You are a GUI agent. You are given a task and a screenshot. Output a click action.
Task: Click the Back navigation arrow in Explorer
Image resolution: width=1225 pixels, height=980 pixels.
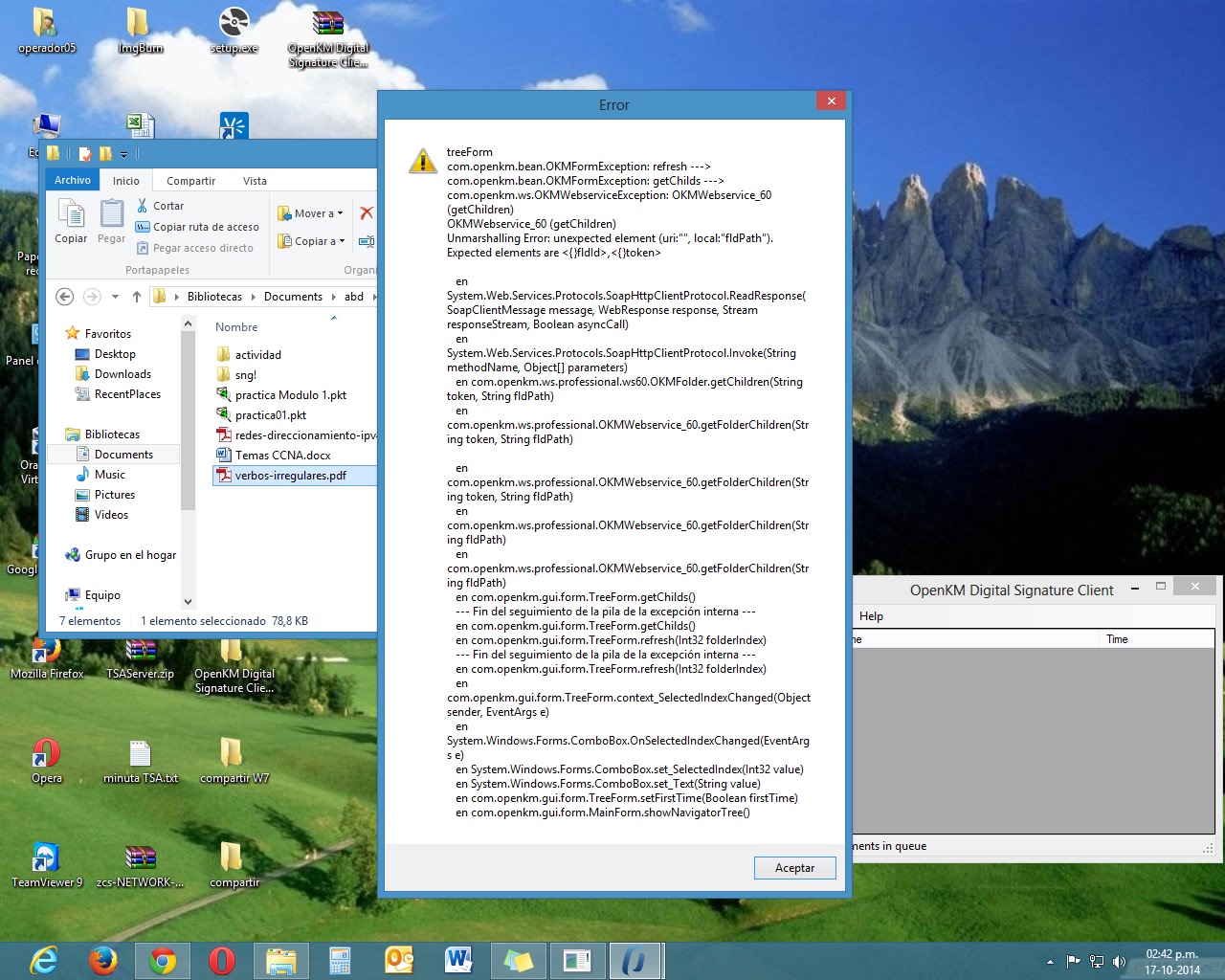65,297
